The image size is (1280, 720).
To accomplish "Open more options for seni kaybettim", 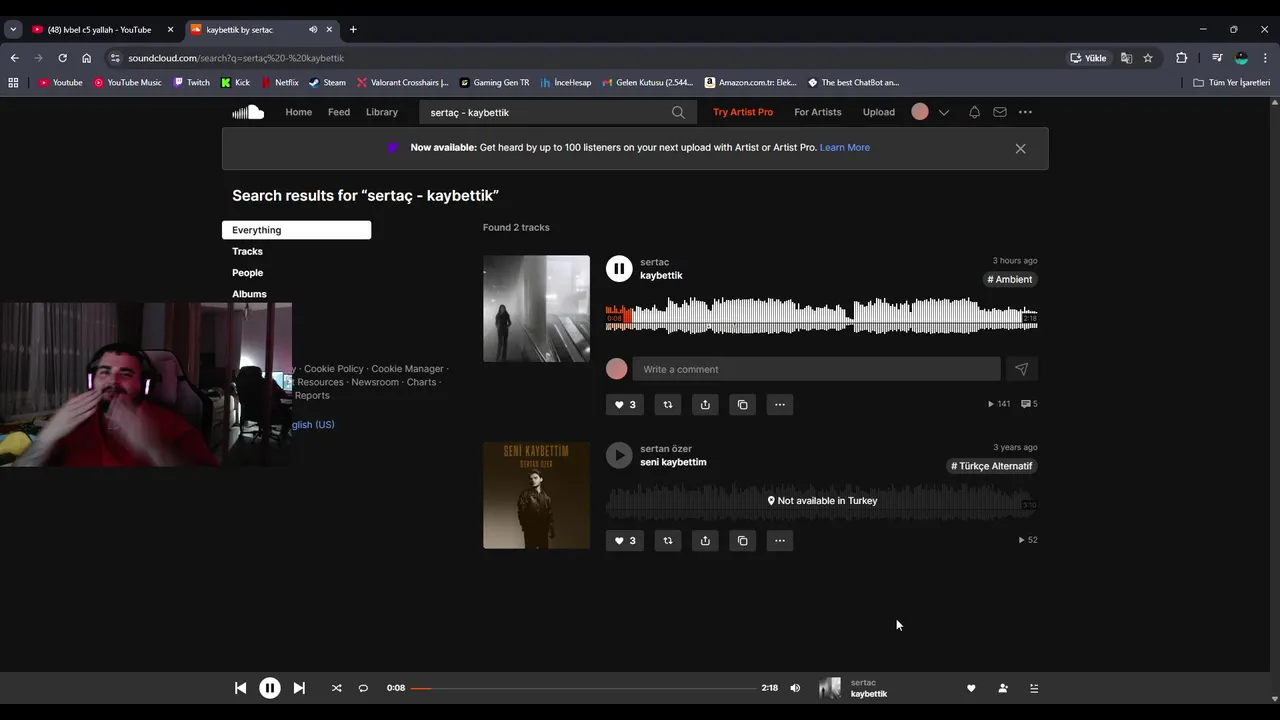I will [x=780, y=540].
